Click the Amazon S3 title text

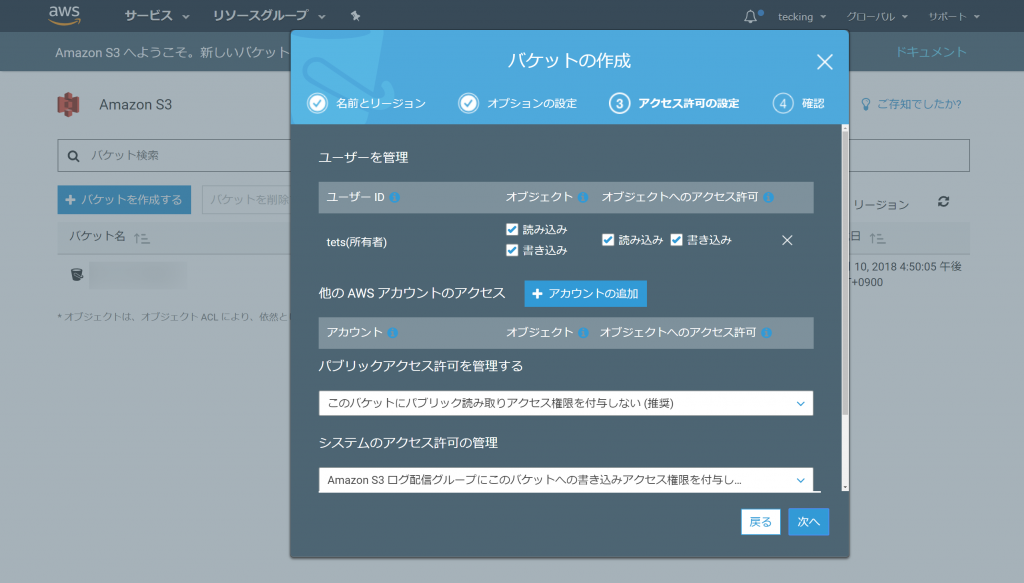(136, 104)
